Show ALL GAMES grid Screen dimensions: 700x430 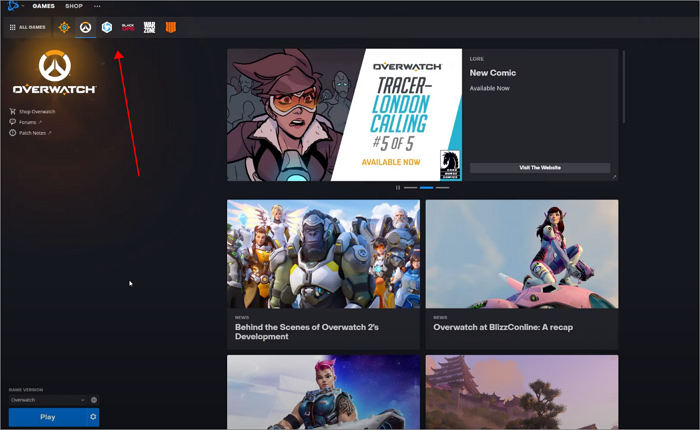coord(28,27)
